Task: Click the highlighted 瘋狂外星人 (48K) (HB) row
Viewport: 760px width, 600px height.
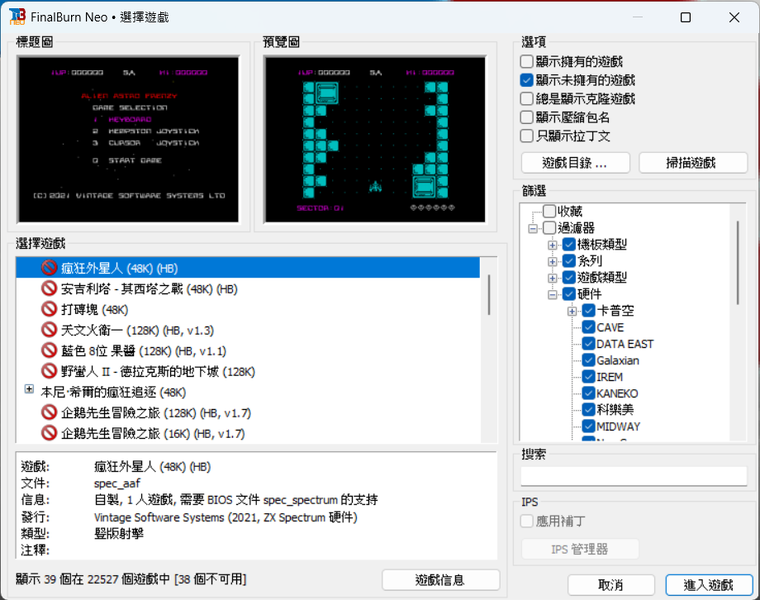Action: [x=248, y=268]
